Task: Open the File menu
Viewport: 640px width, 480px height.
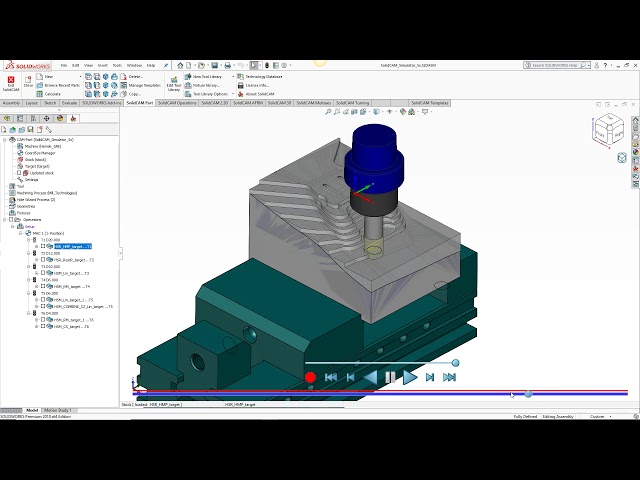Action: pos(64,65)
